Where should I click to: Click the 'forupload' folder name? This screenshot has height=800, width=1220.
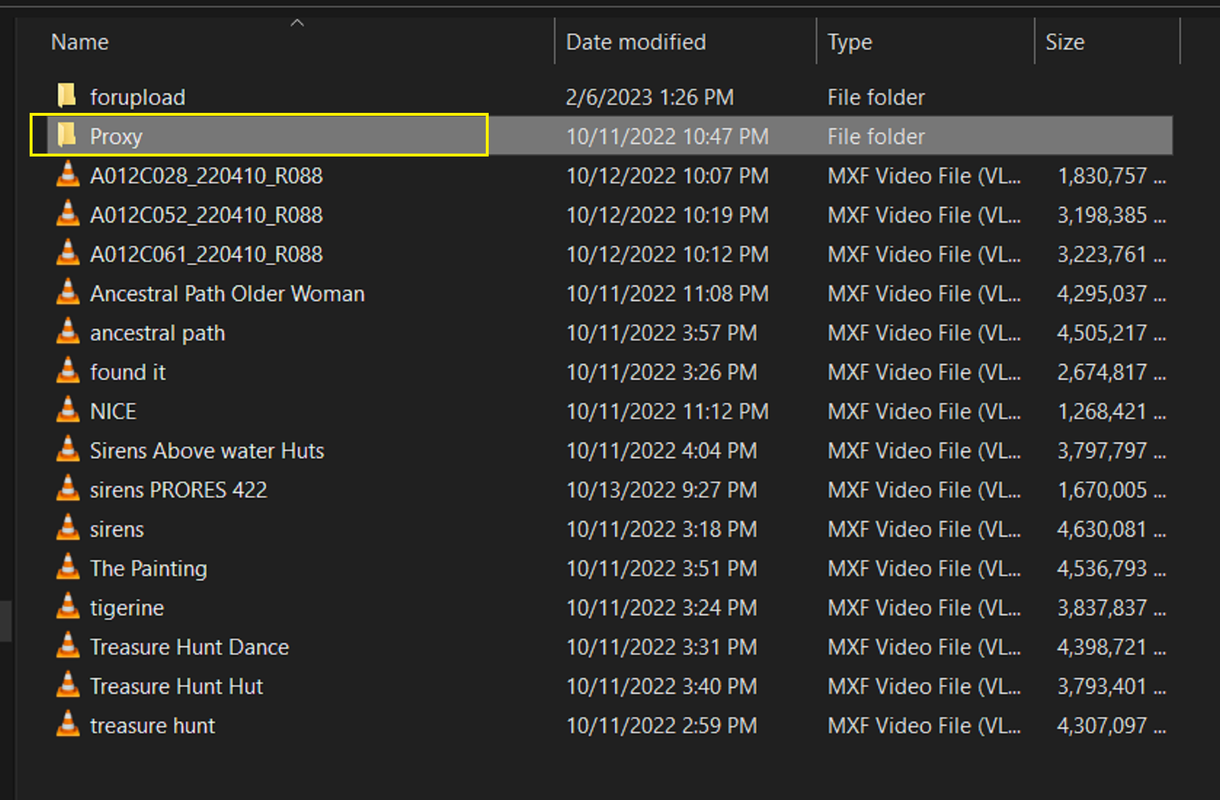pos(138,97)
